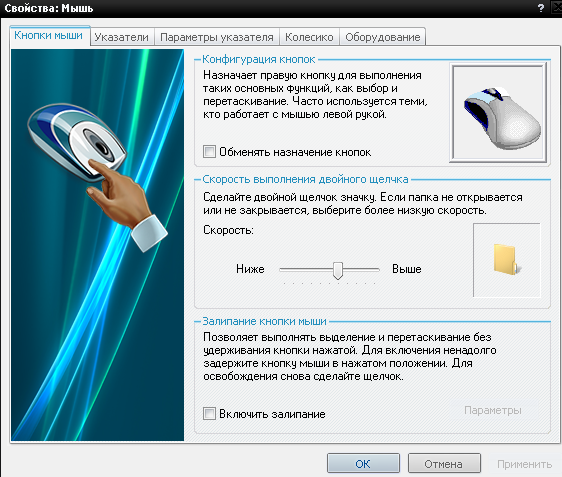This screenshot has height=477, width=562.
Task: Click the double-click speed slider handle
Action: click(338, 270)
